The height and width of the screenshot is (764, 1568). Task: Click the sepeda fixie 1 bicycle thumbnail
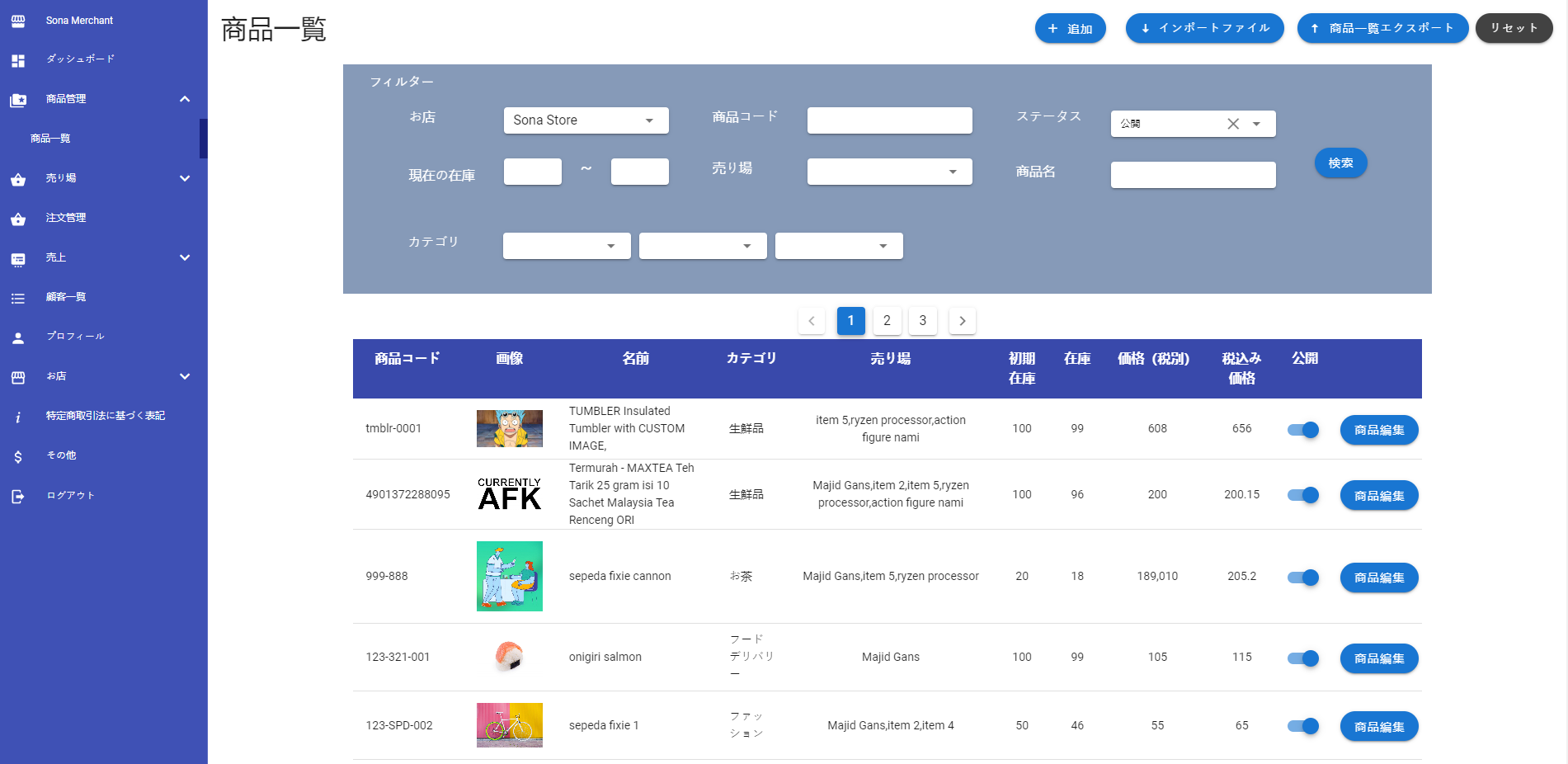[510, 725]
